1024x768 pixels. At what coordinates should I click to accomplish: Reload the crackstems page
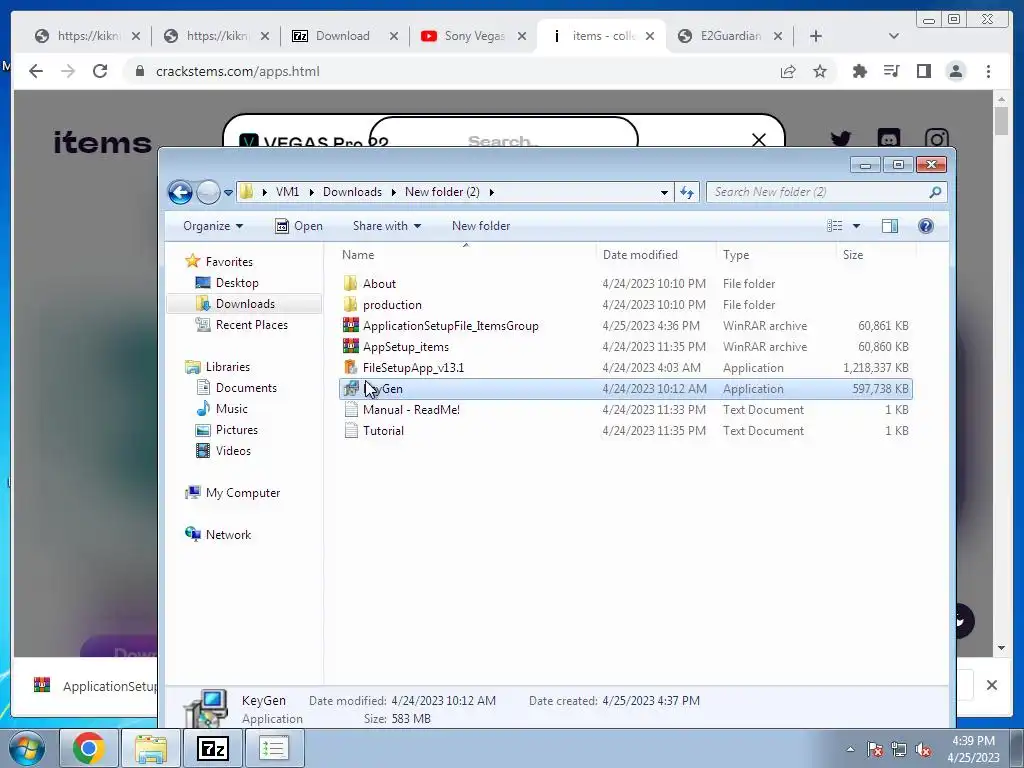pyautogui.click(x=100, y=71)
